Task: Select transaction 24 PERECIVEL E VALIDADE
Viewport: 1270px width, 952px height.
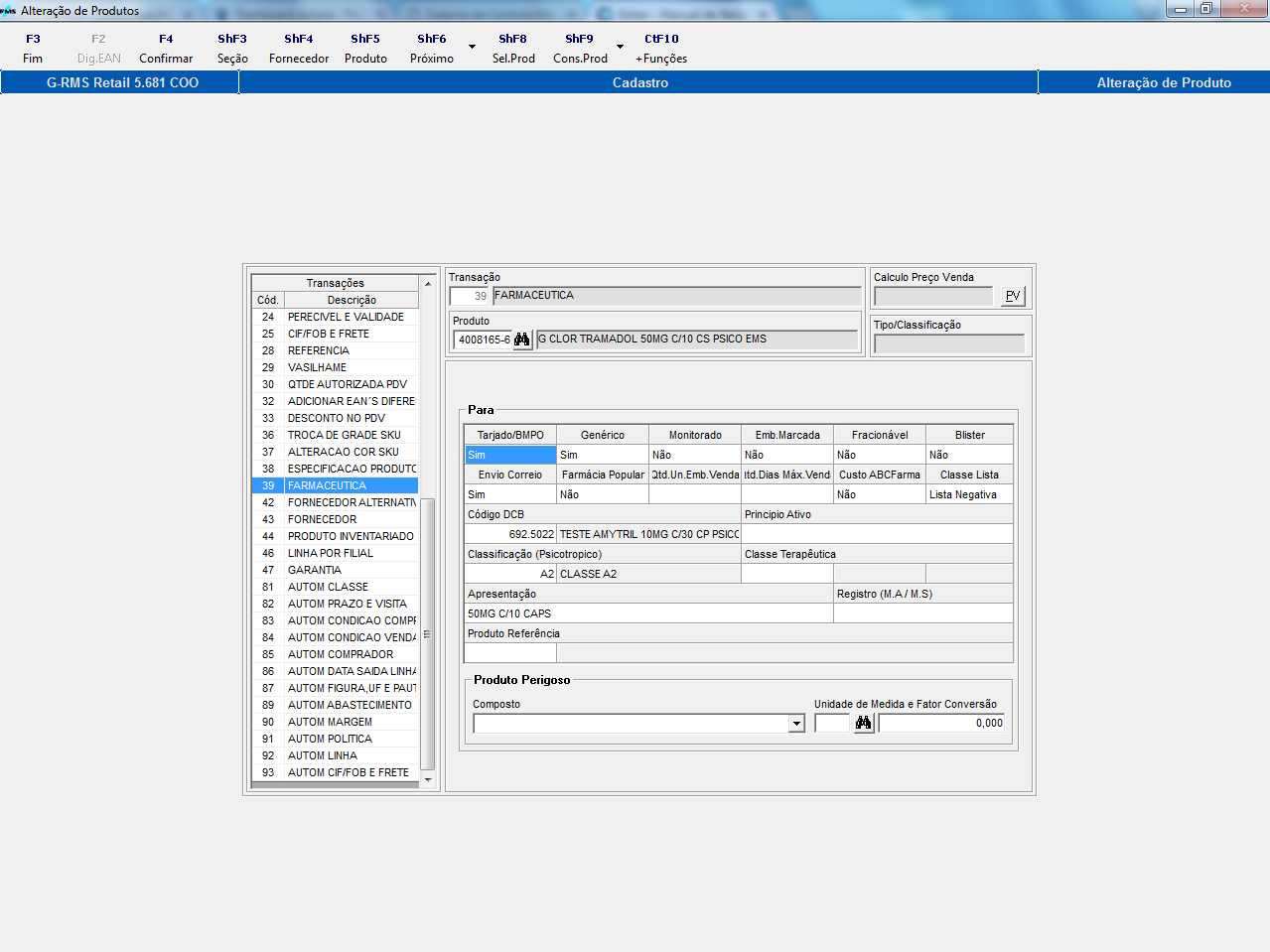Action: (335, 317)
